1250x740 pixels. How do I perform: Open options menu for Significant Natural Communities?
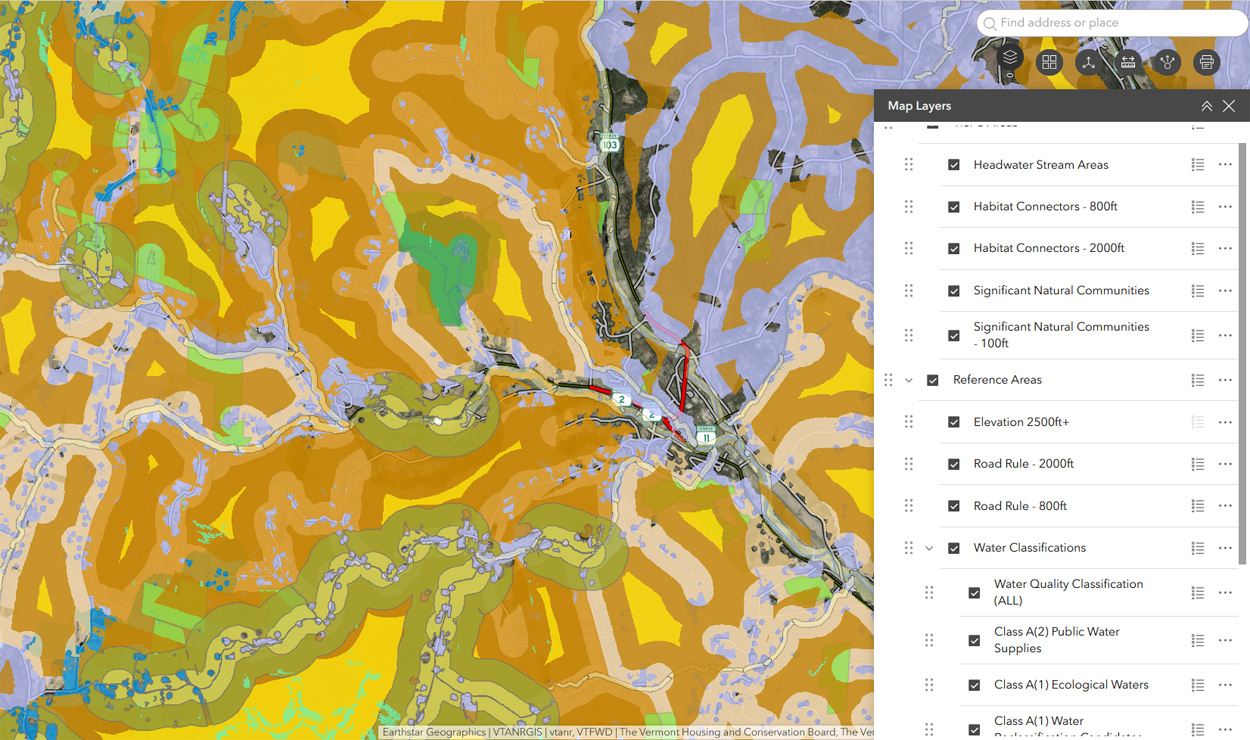1225,291
